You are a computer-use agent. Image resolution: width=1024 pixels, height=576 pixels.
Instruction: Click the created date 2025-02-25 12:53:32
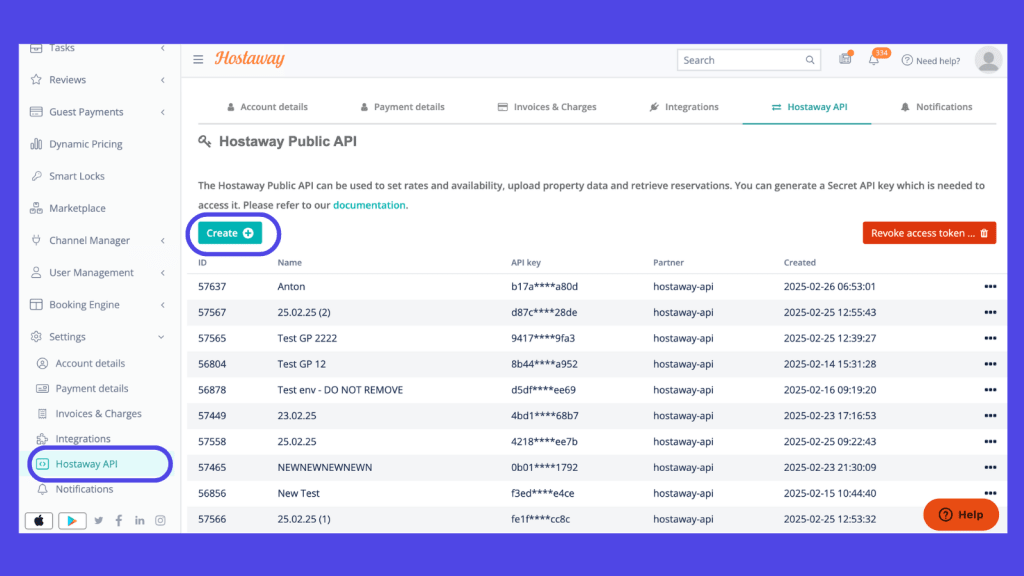[830, 519]
